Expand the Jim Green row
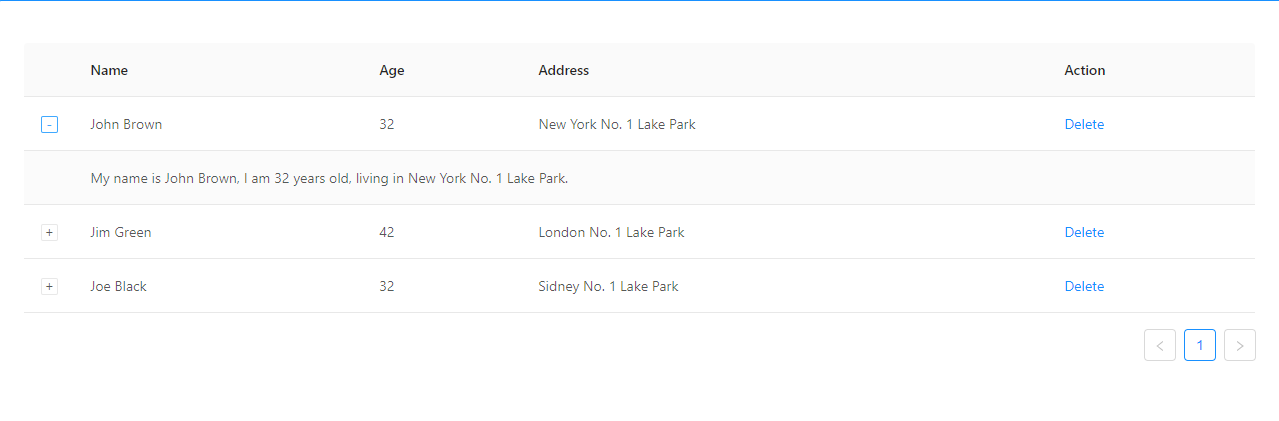 (x=49, y=233)
